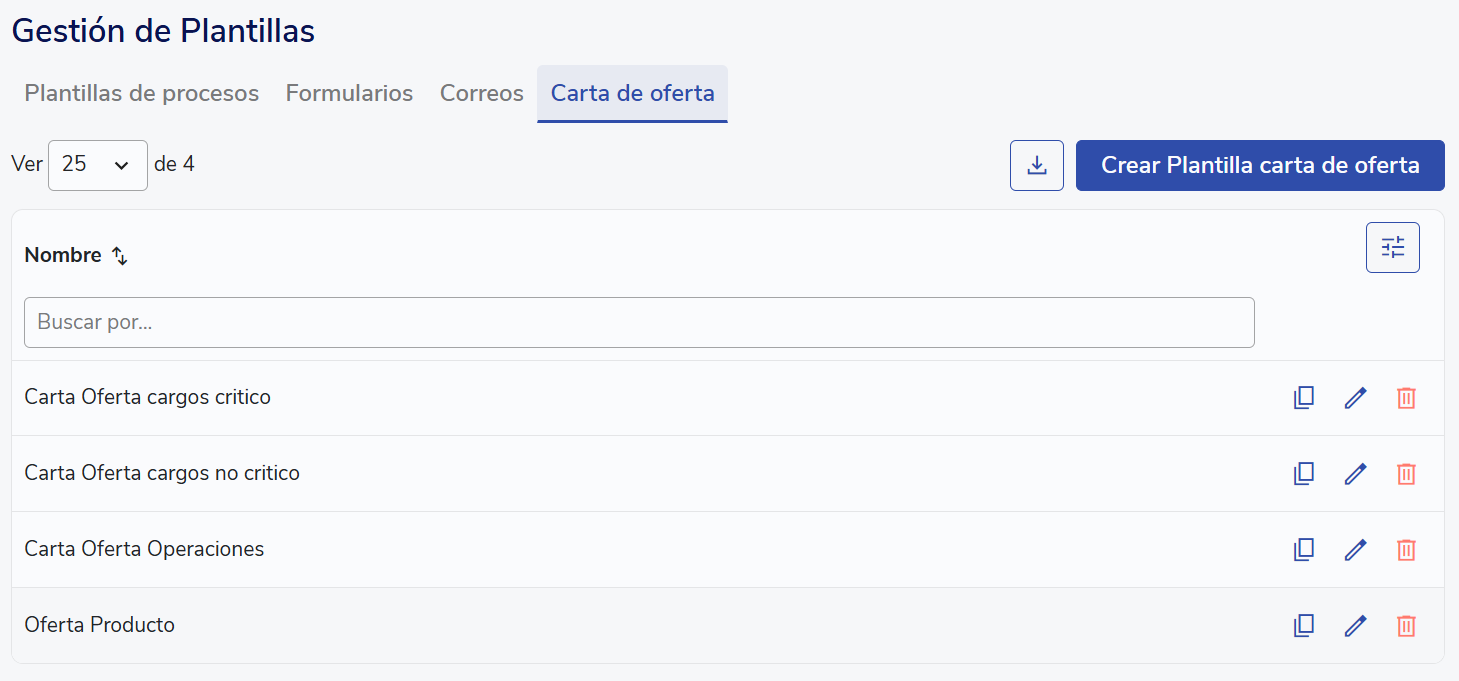Screen dimensions: 1459x681
Task: Duplicate the Oferta Producto template
Action: tap(1303, 626)
